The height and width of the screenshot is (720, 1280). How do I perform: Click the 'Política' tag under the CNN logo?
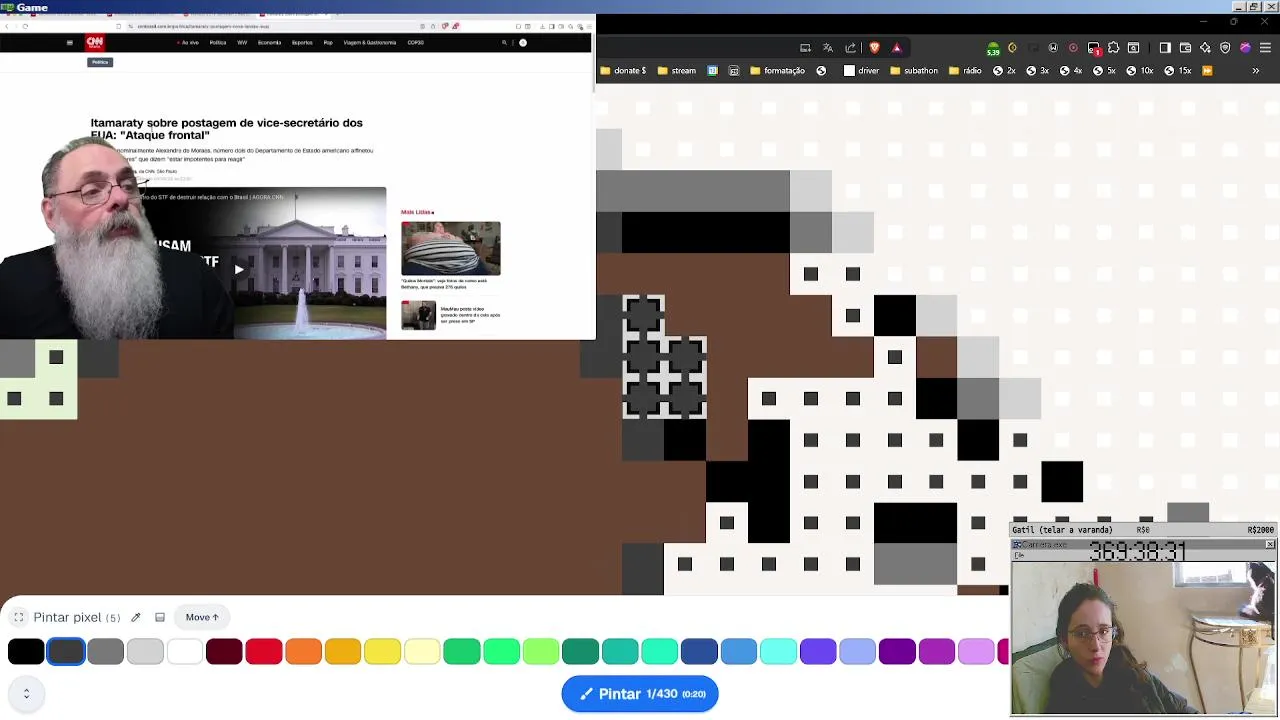click(100, 62)
